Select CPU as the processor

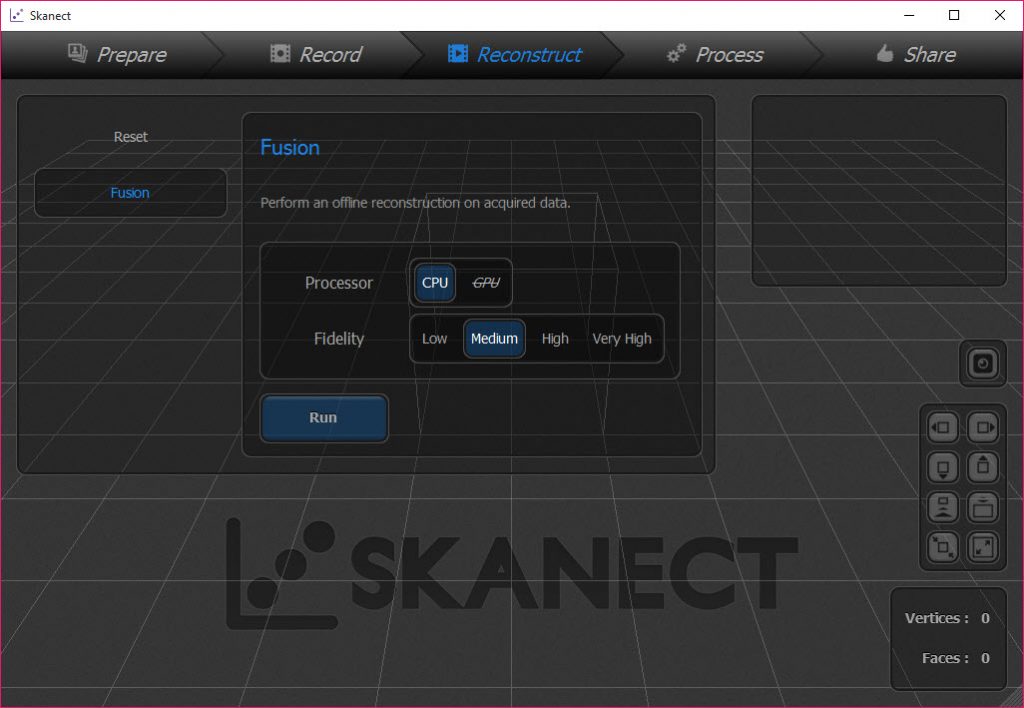click(435, 283)
